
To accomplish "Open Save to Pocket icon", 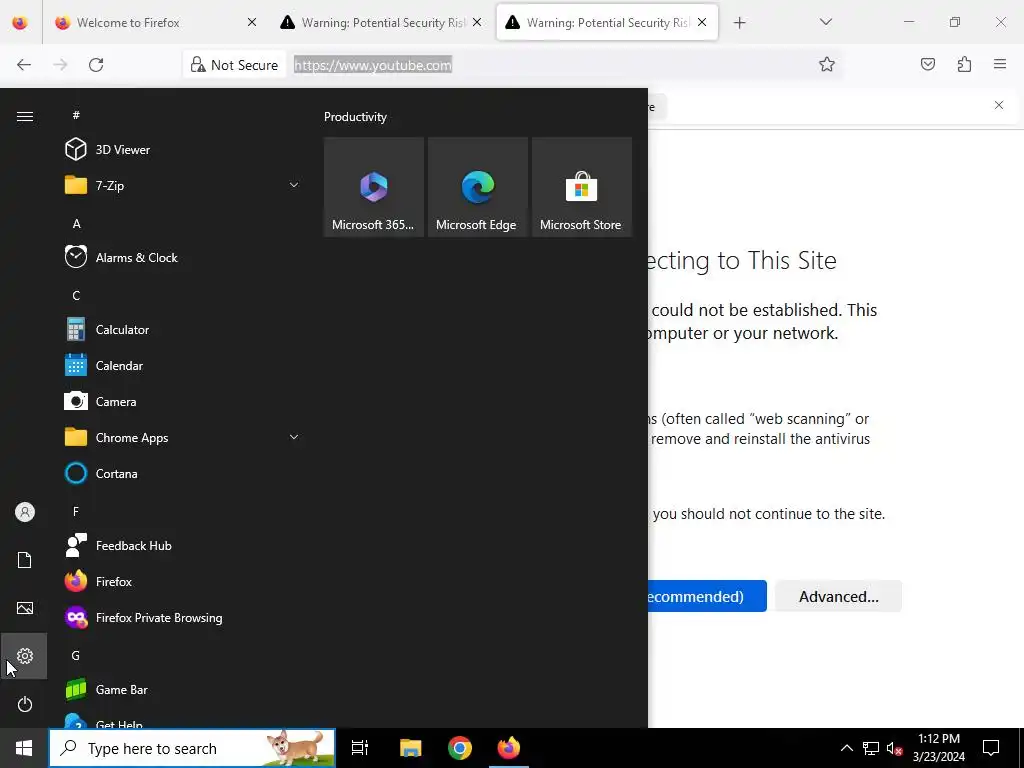I will 928,64.
